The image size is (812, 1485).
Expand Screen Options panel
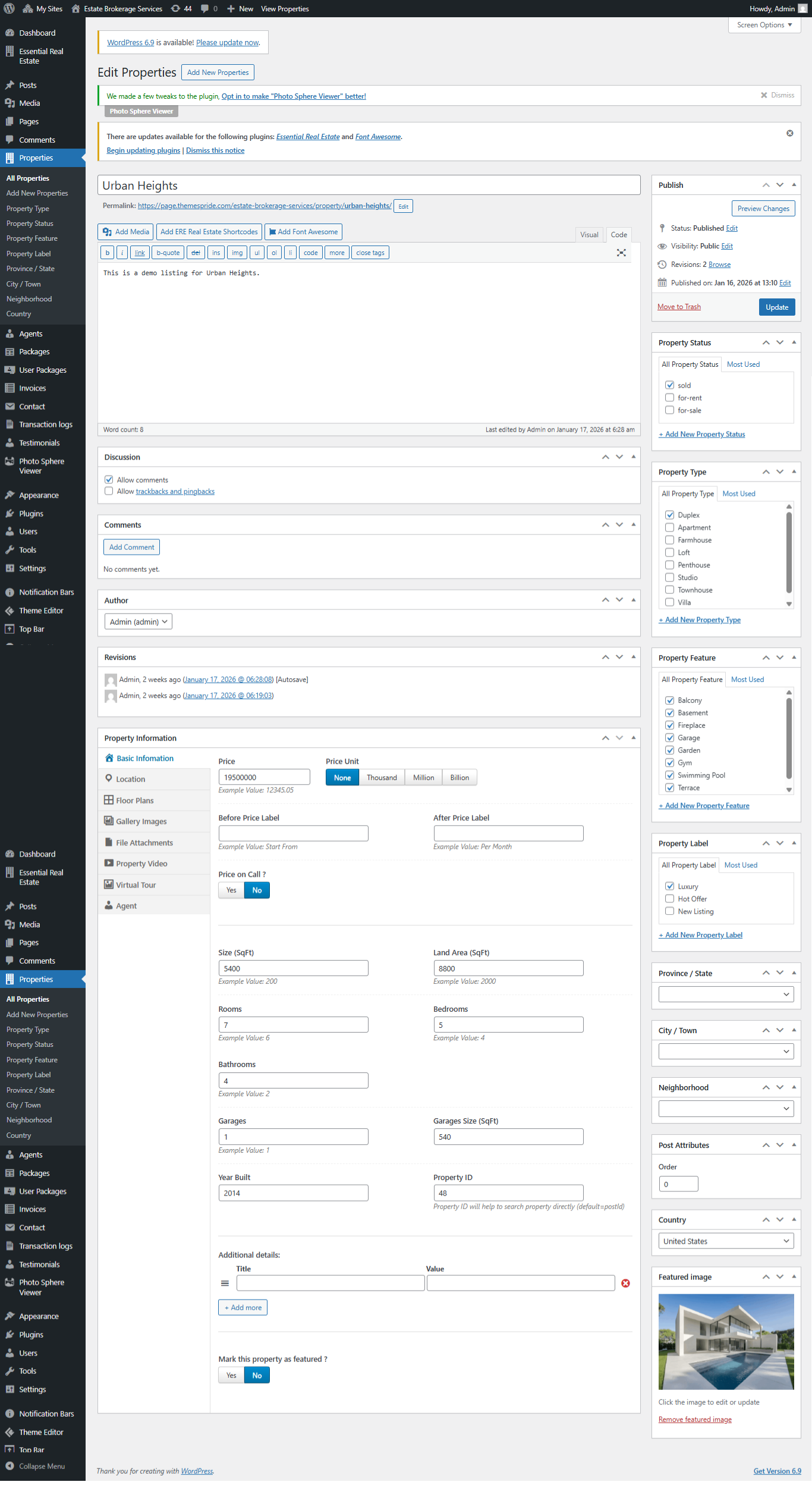(x=764, y=25)
